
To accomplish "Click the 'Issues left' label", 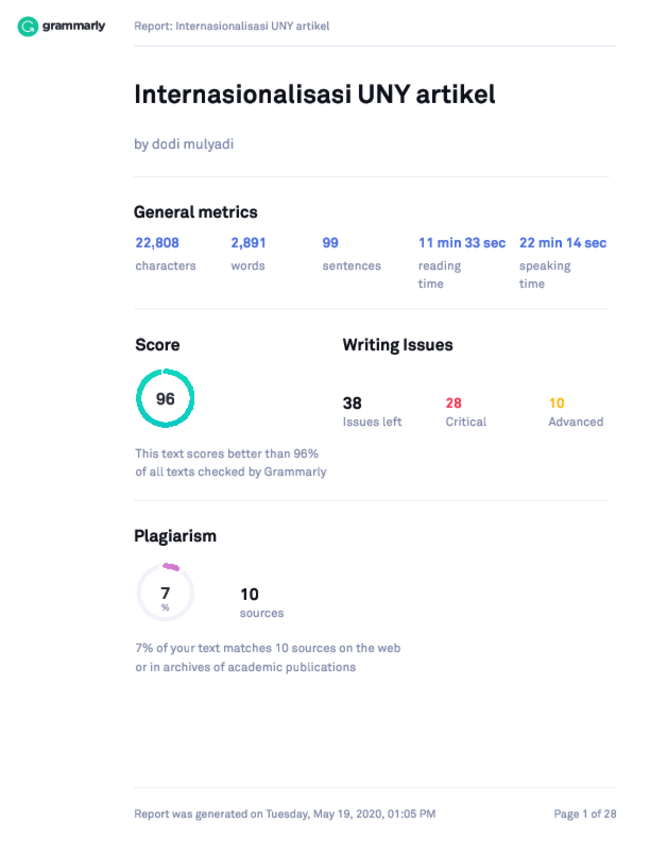I will 372,422.
